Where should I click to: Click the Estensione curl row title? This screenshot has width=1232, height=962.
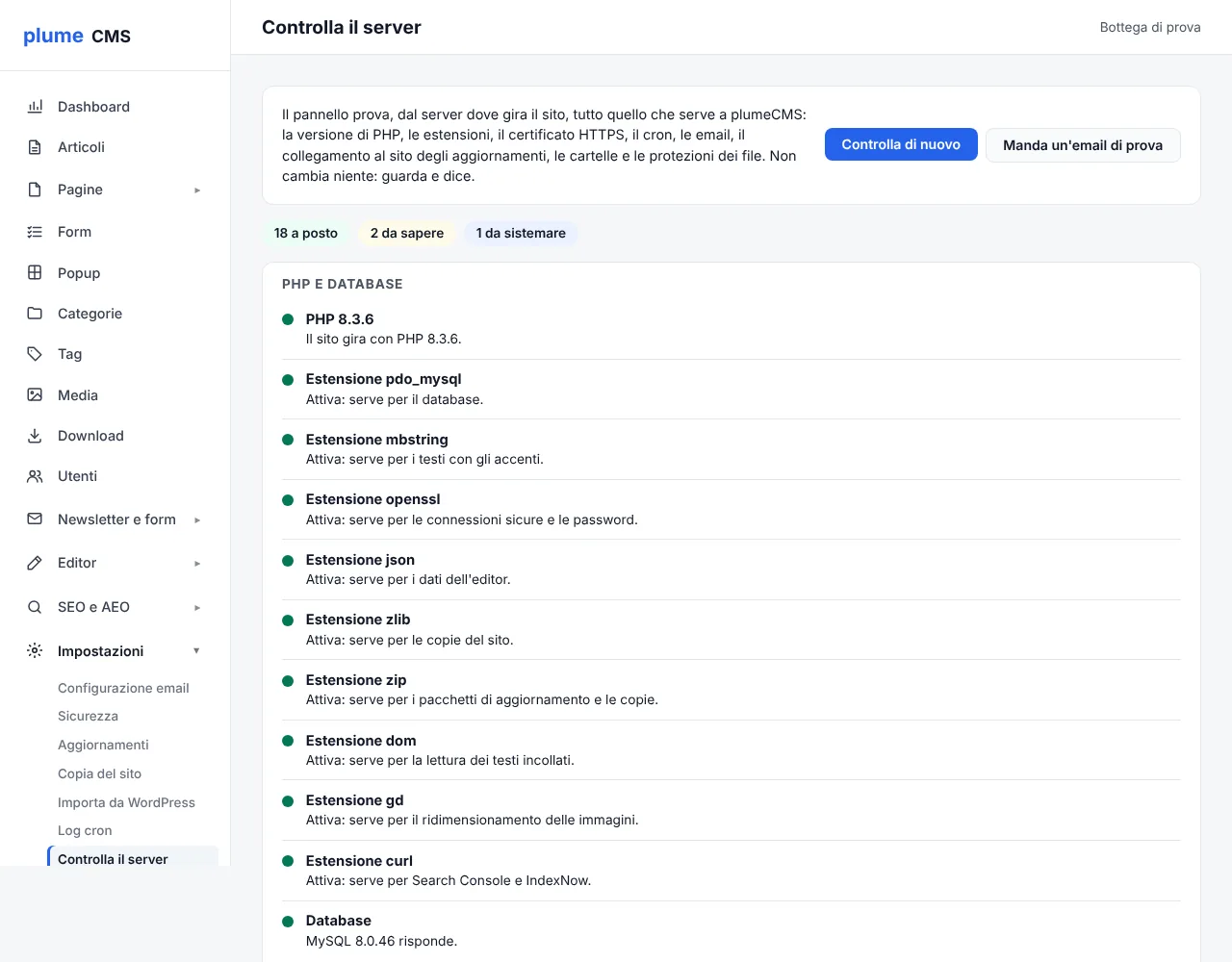point(359,861)
